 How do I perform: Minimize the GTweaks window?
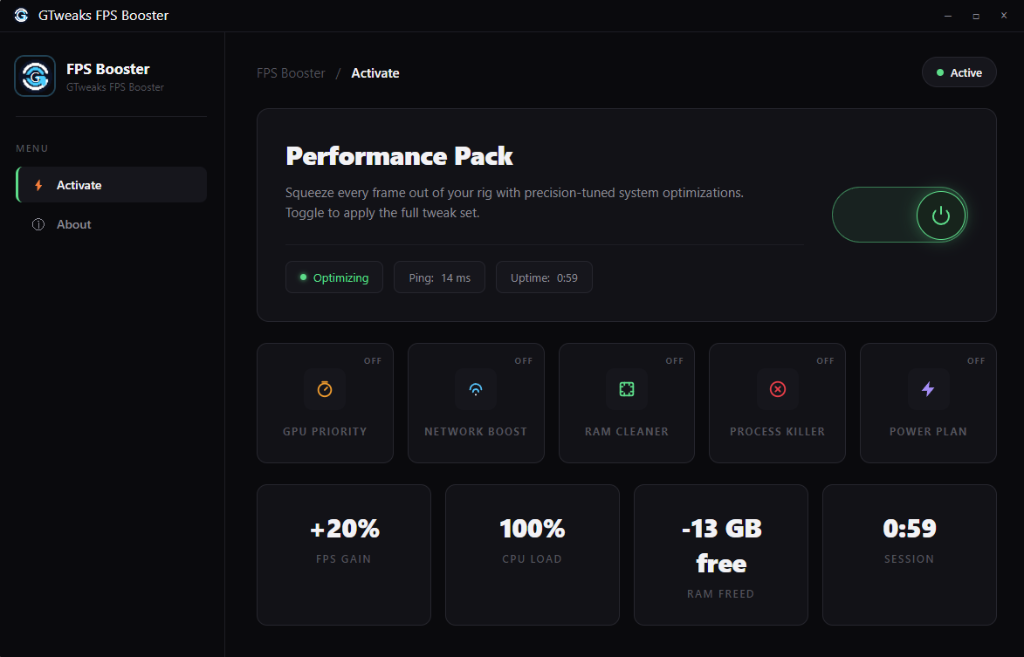pos(948,16)
